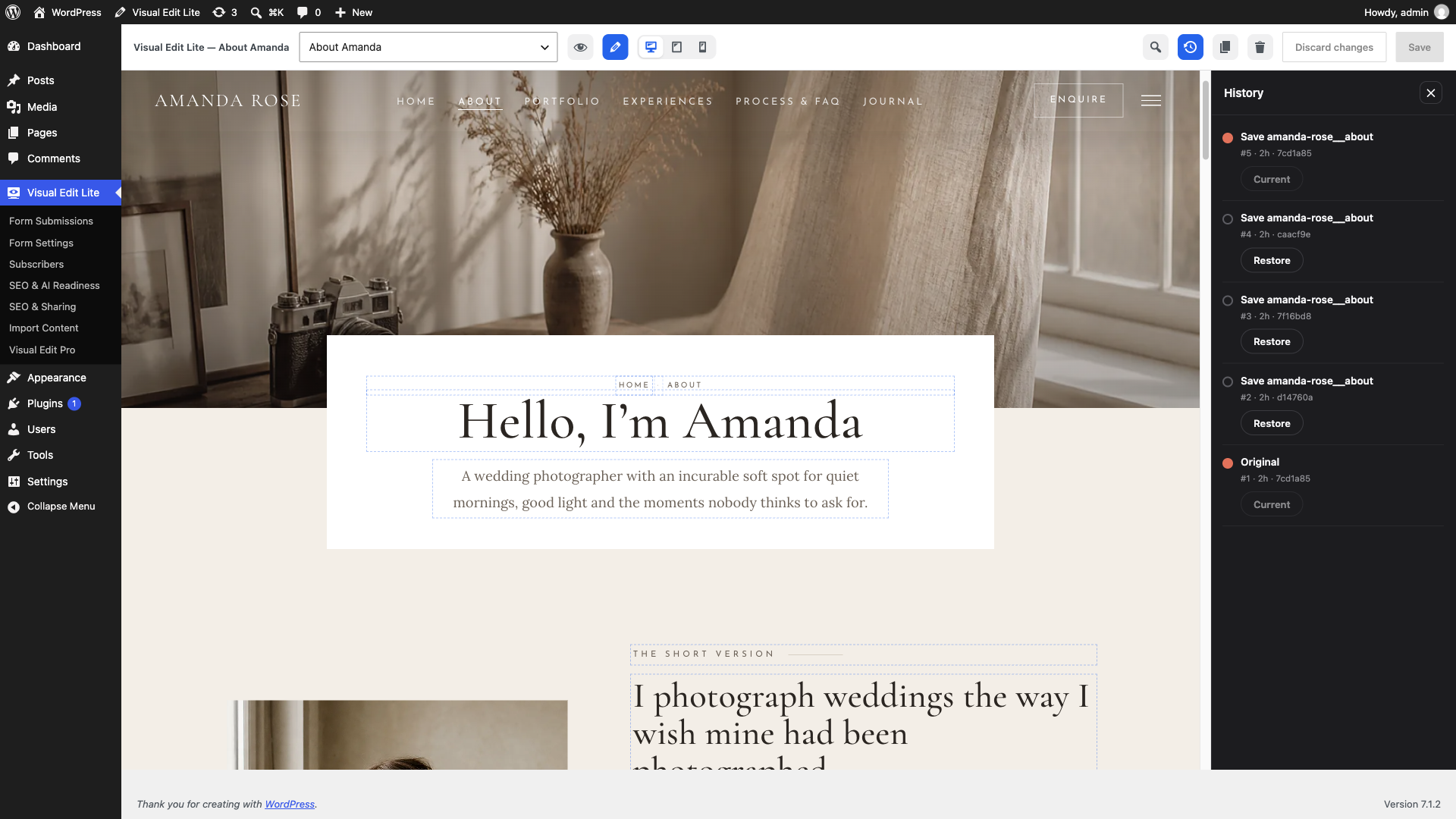The width and height of the screenshot is (1456, 819).
Task: Click the ENQUIRE button in preview header
Action: pos(1078,100)
